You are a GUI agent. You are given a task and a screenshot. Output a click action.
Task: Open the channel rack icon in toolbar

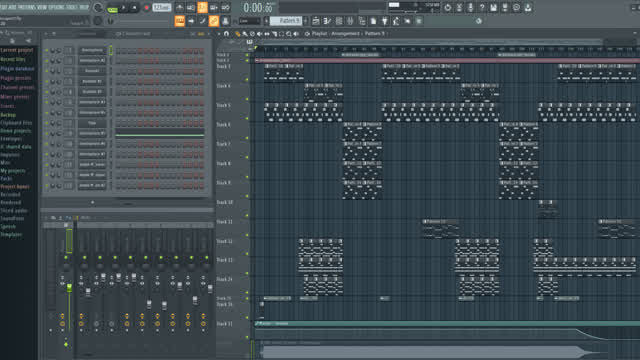point(339,21)
